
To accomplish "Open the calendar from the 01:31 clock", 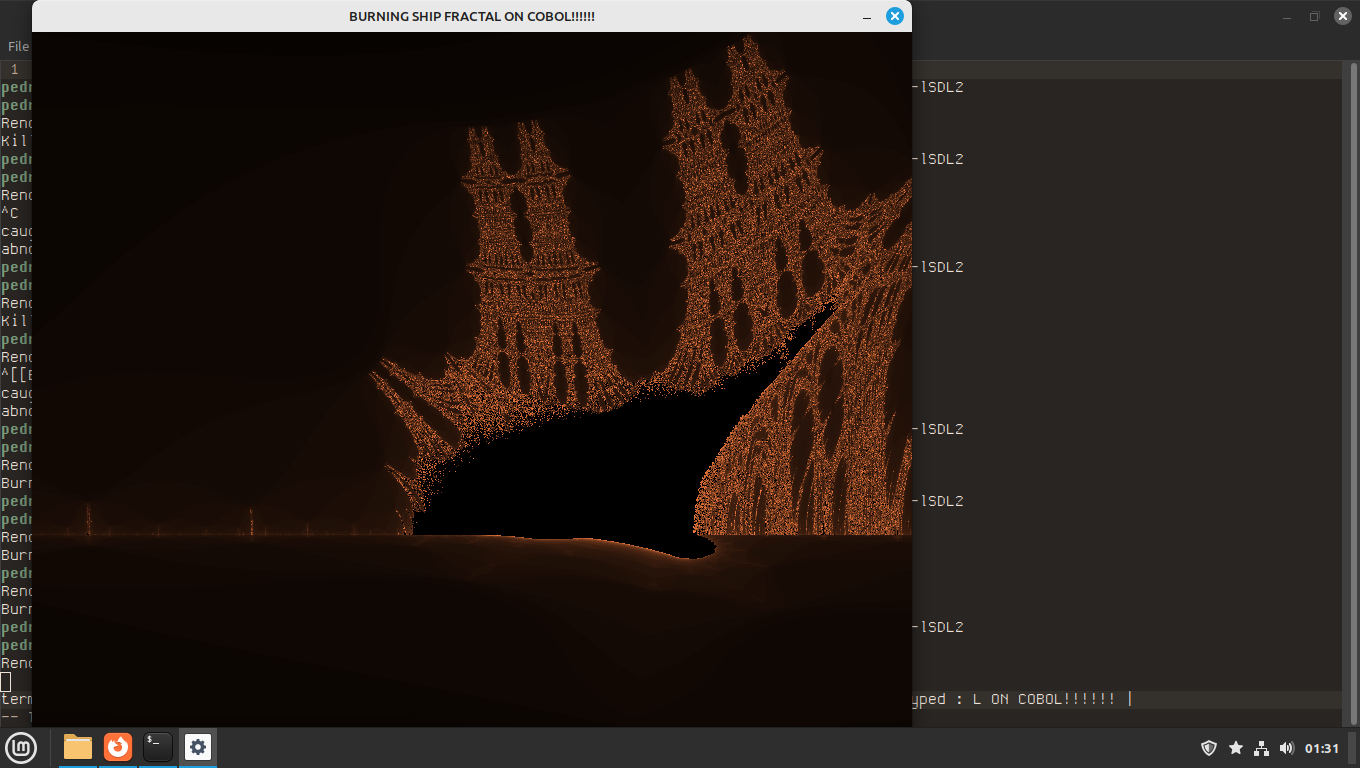I will pos(1321,748).
